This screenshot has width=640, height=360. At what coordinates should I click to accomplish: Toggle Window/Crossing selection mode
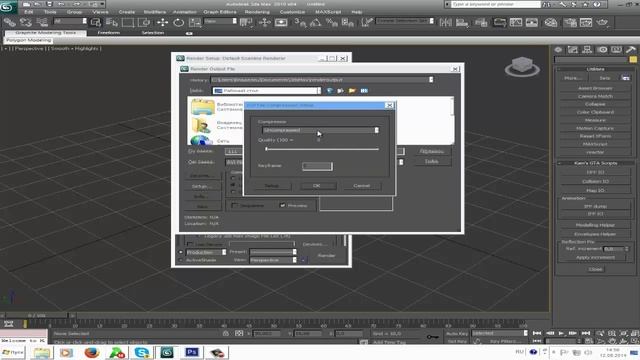coord(144,22)
